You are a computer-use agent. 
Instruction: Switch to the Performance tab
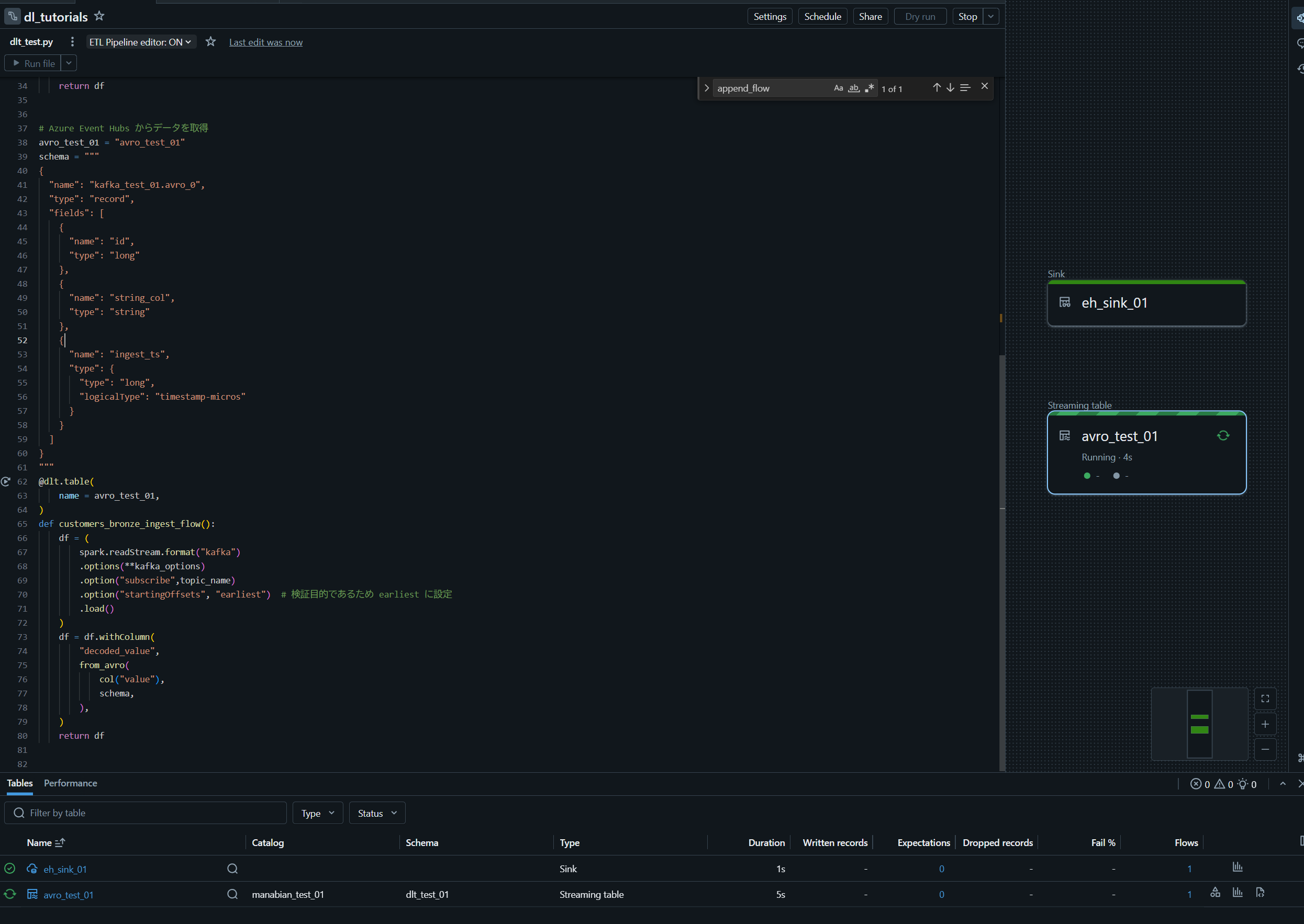click(71, 783)
